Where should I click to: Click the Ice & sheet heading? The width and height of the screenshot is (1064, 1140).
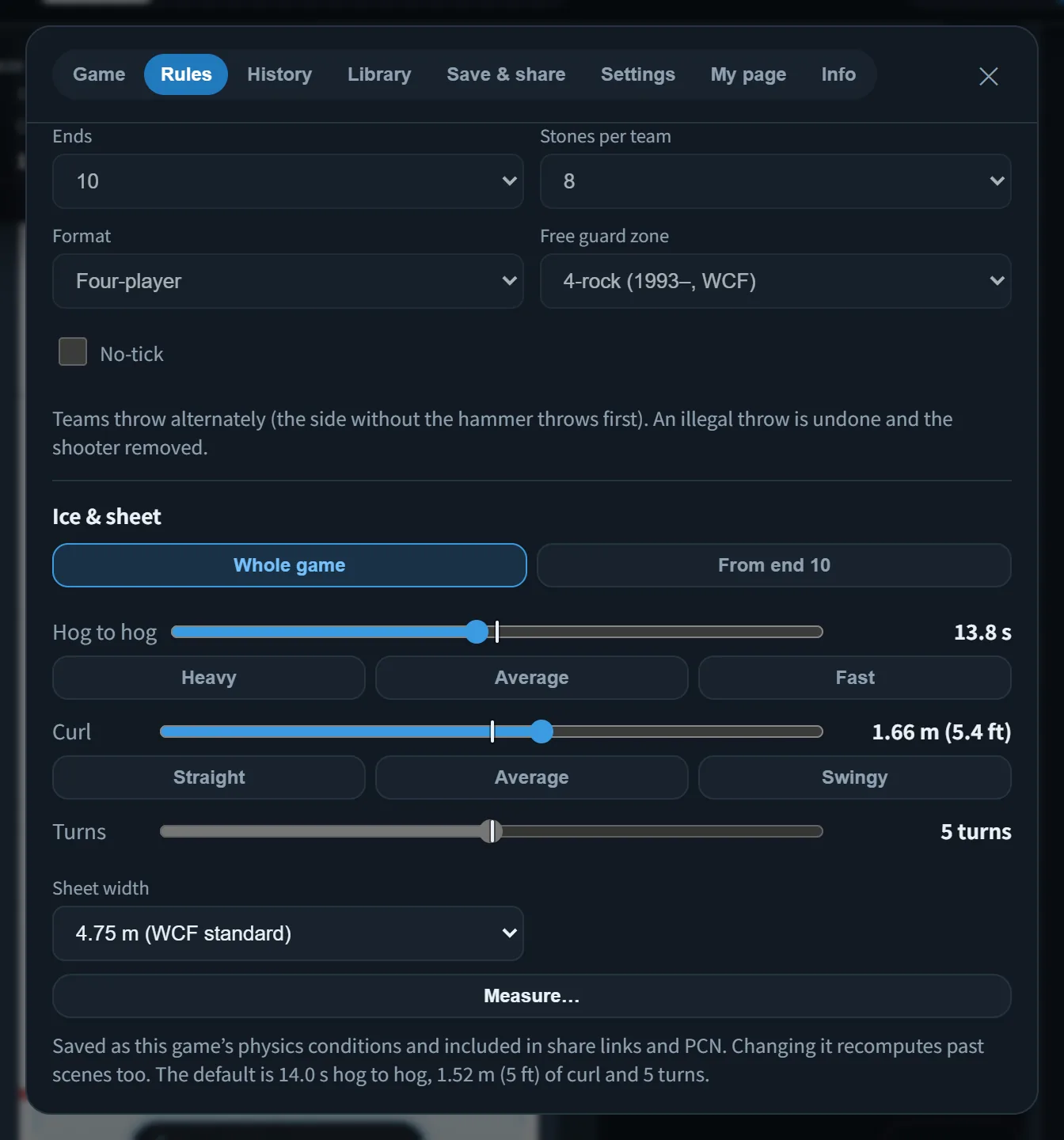(x=107, y=517)
